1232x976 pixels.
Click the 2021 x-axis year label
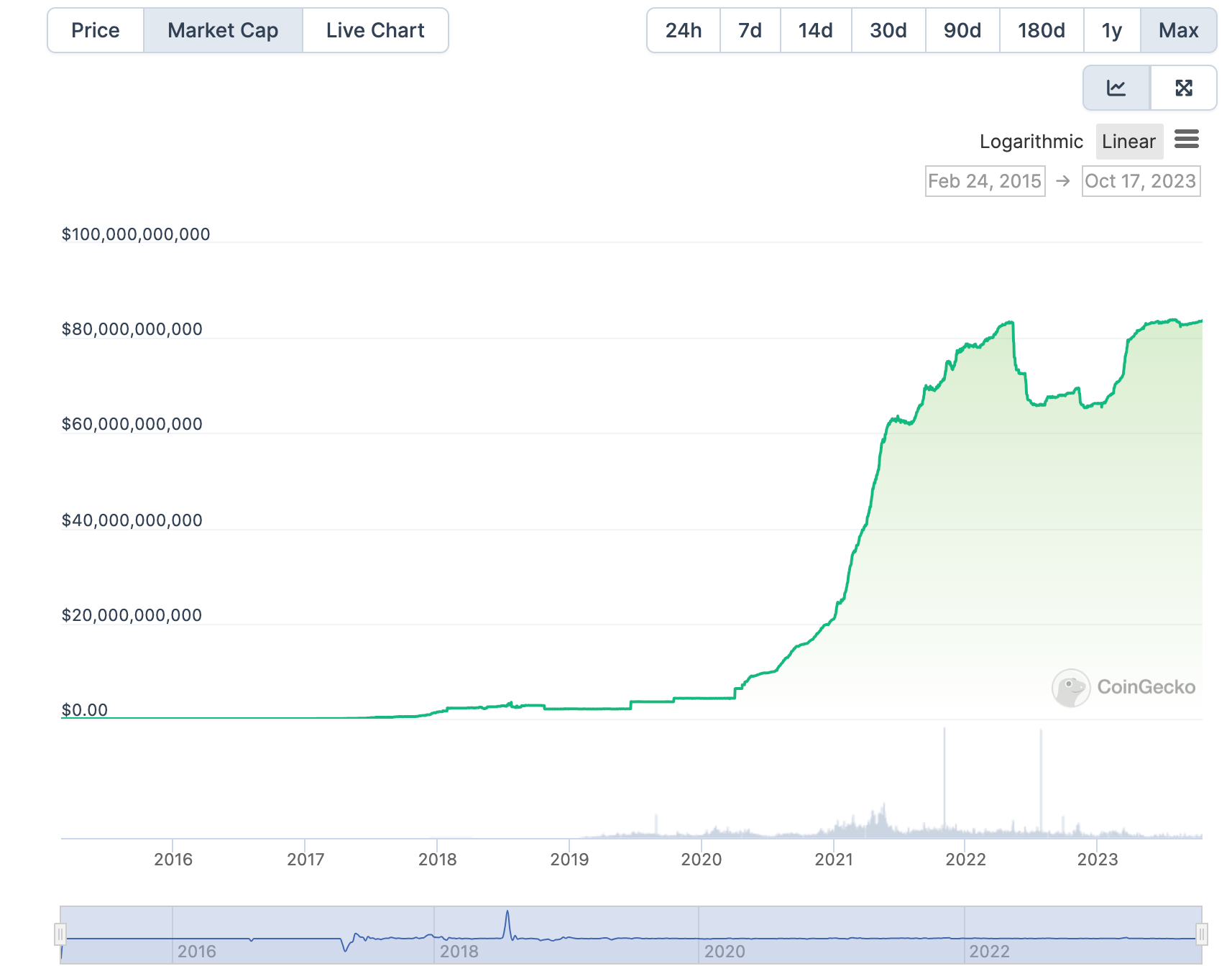click(834, 860)
